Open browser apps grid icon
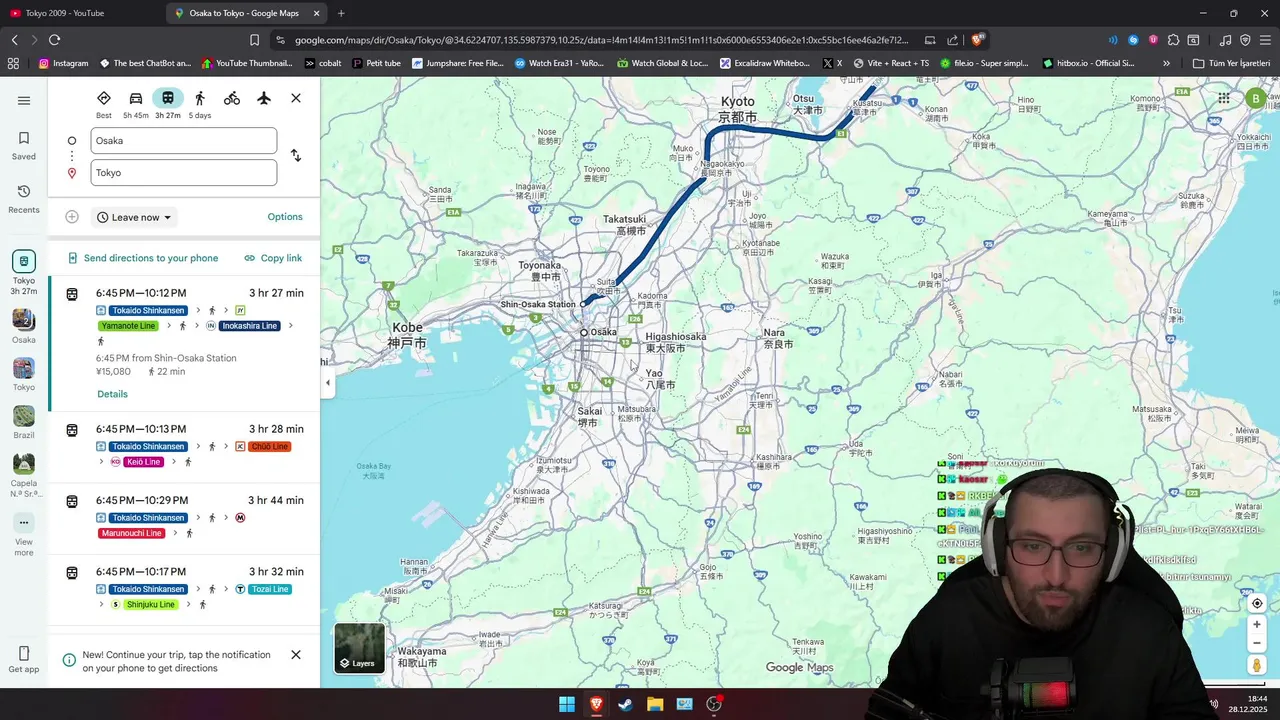Screen dimensions: 1280x720 [x=13, y=63]
